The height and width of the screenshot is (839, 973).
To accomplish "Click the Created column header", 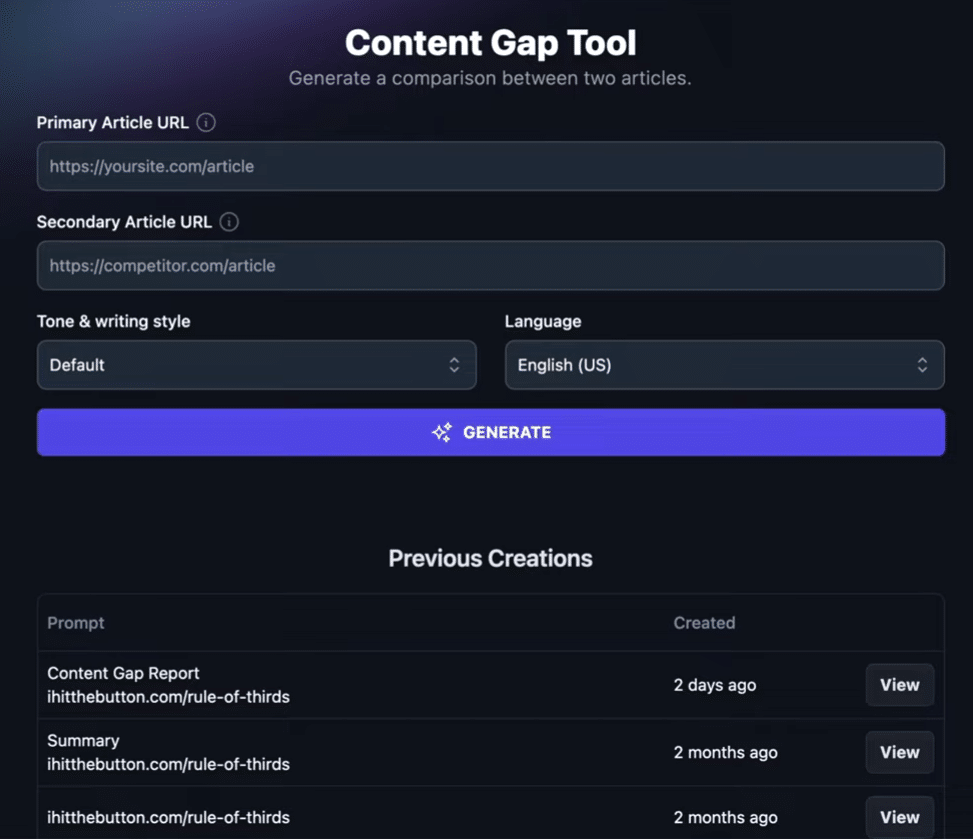I will 704,622.
